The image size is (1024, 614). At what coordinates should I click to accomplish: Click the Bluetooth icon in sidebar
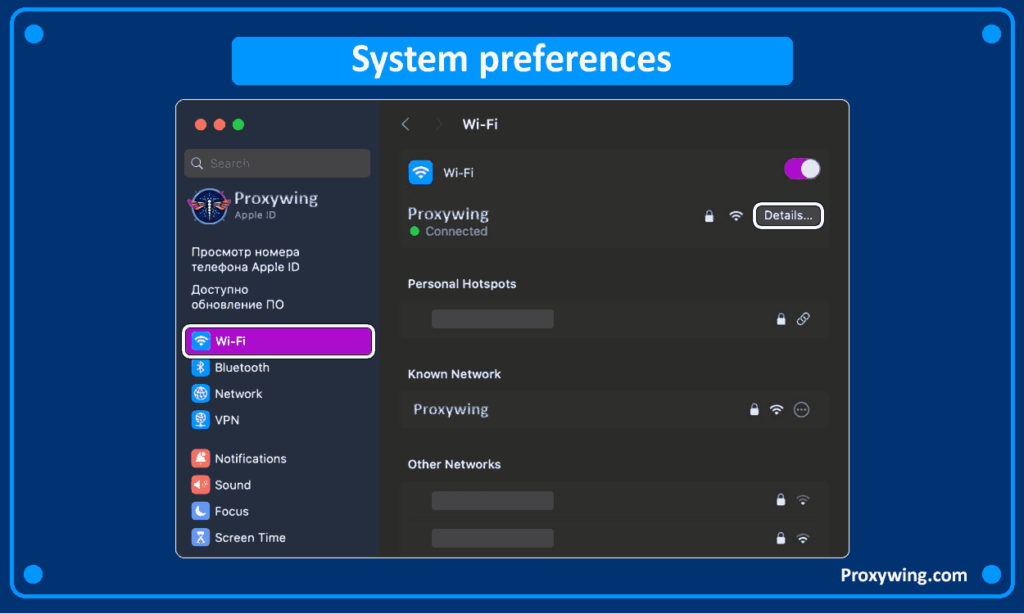(x=200, y=368)
